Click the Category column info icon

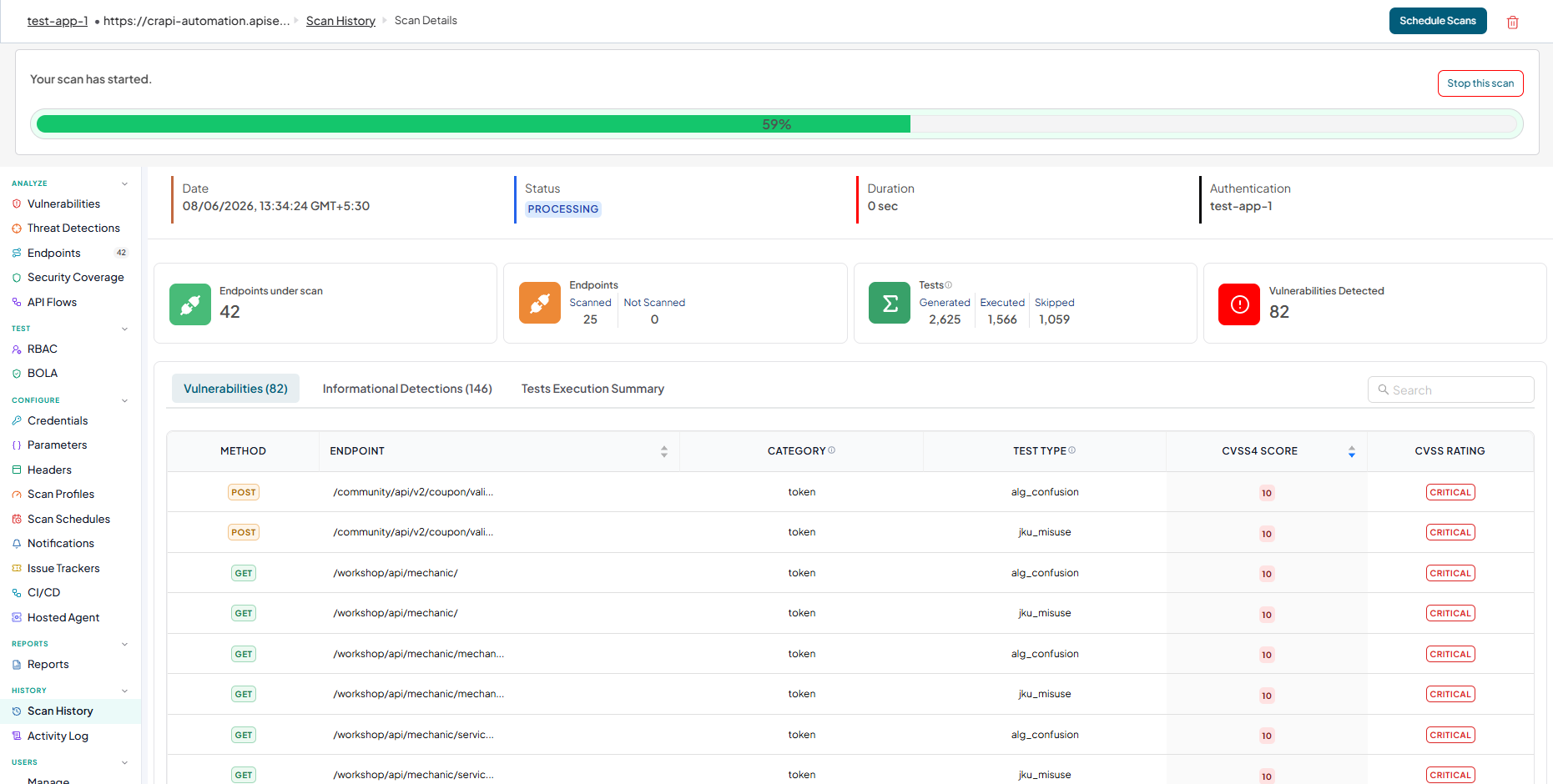coord(831,450)
